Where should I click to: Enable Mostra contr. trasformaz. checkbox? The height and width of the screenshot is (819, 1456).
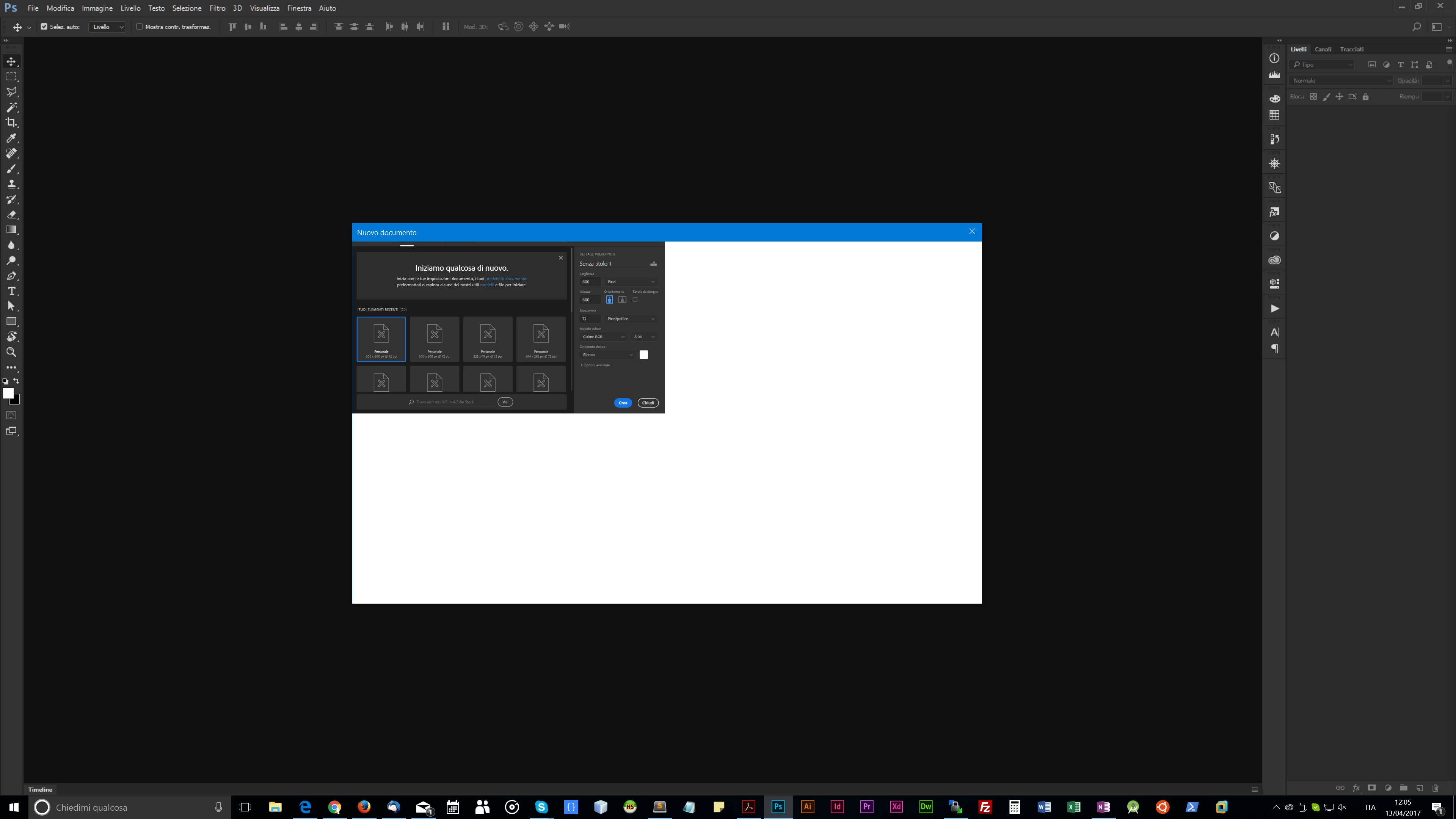point(140,27)
